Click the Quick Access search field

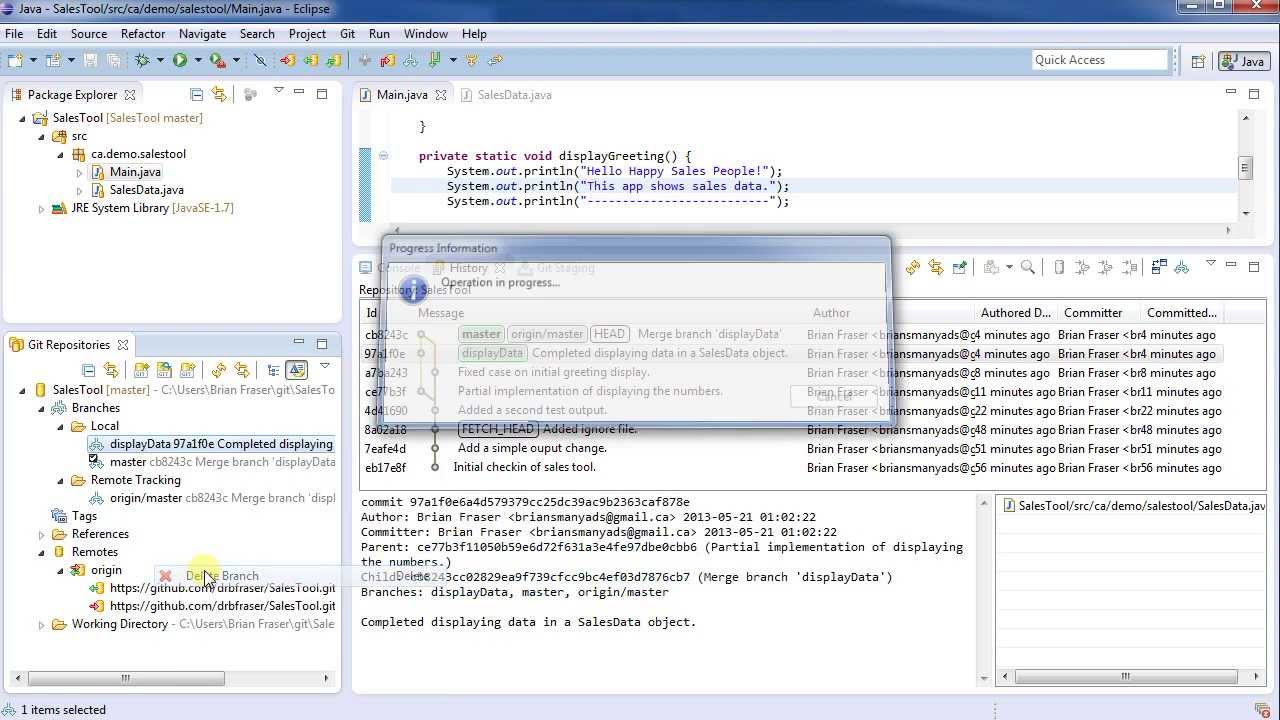[1100, 60]
